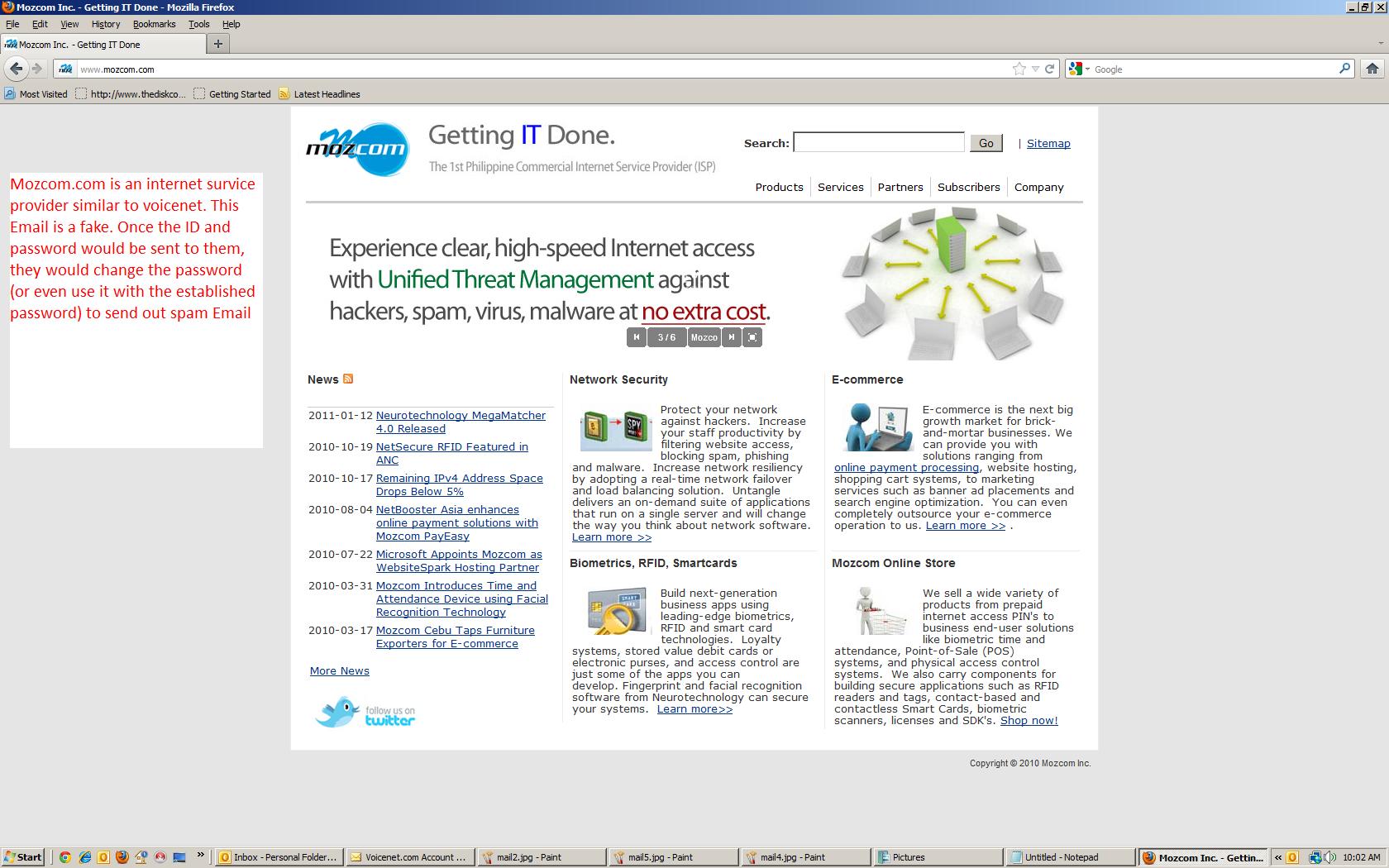Click the browser Forward arrow

(37, 69)
